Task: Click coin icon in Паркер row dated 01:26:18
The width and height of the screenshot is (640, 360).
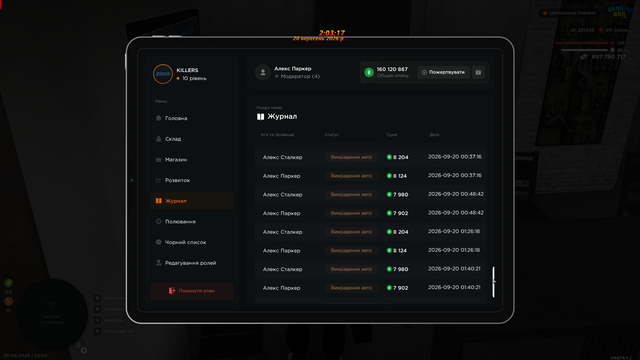Action: 389,251
